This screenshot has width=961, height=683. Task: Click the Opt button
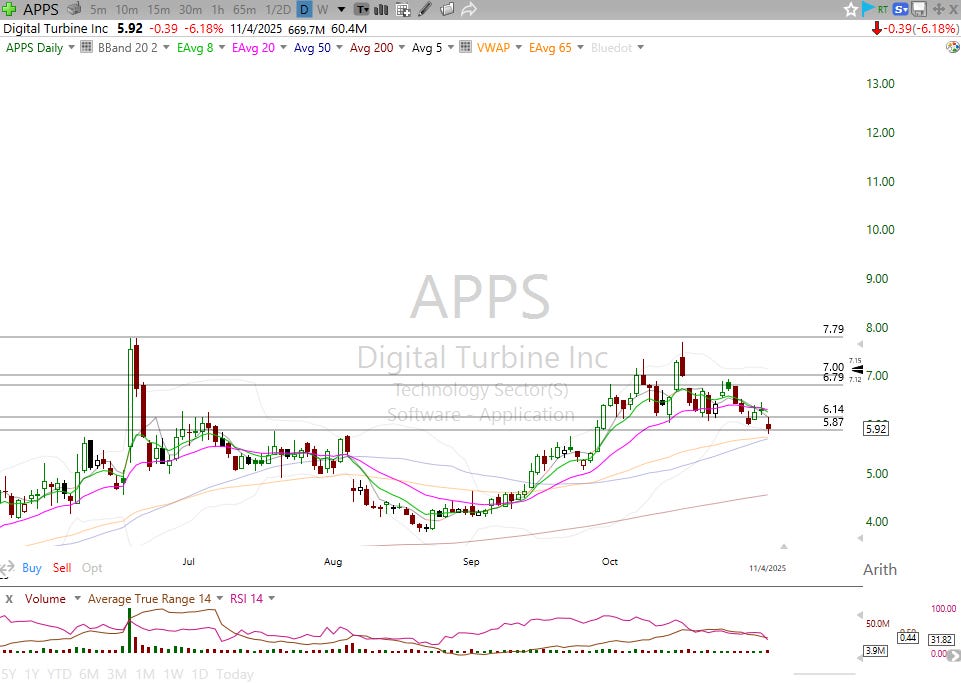(92, 568)
